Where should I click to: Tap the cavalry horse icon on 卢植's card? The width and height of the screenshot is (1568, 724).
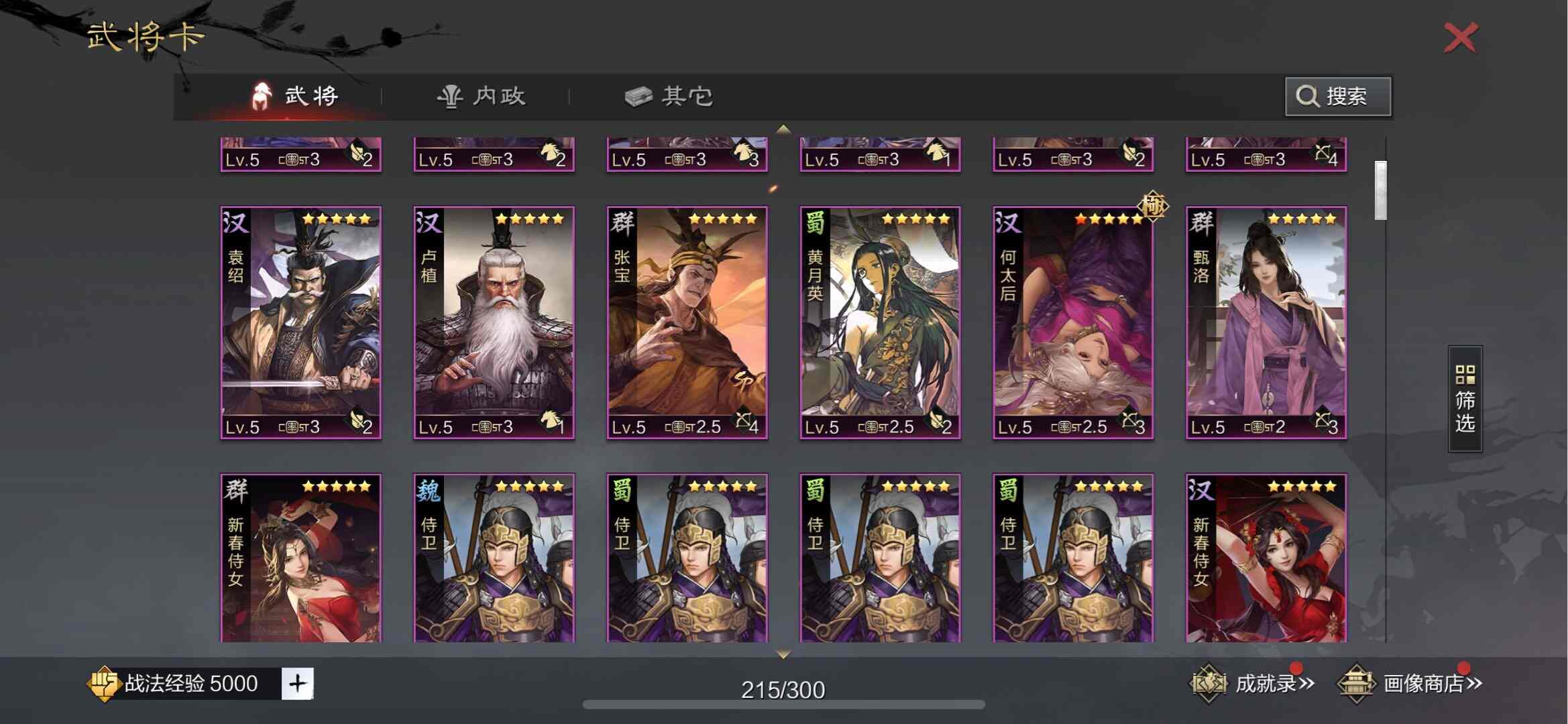click(550, 419)
